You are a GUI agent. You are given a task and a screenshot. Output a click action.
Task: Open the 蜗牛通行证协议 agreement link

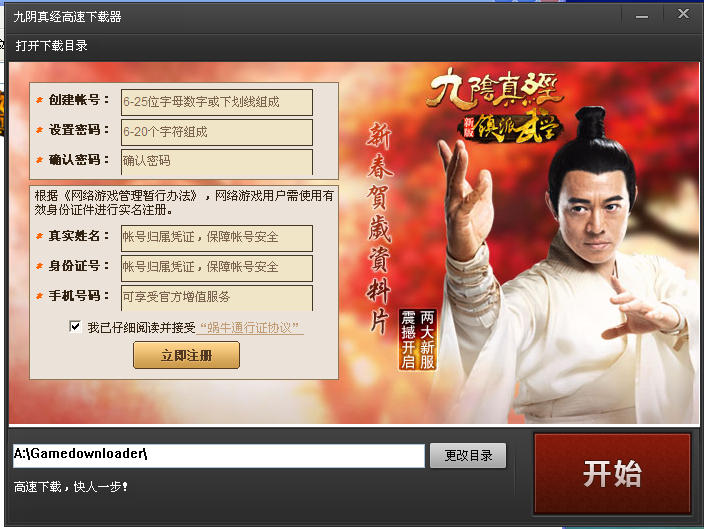pos(250,328)
